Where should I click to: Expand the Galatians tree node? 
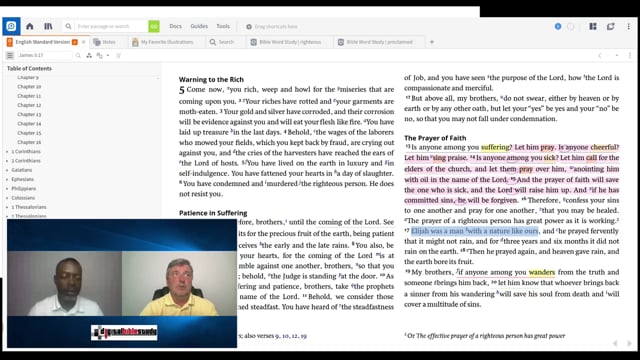7,170
